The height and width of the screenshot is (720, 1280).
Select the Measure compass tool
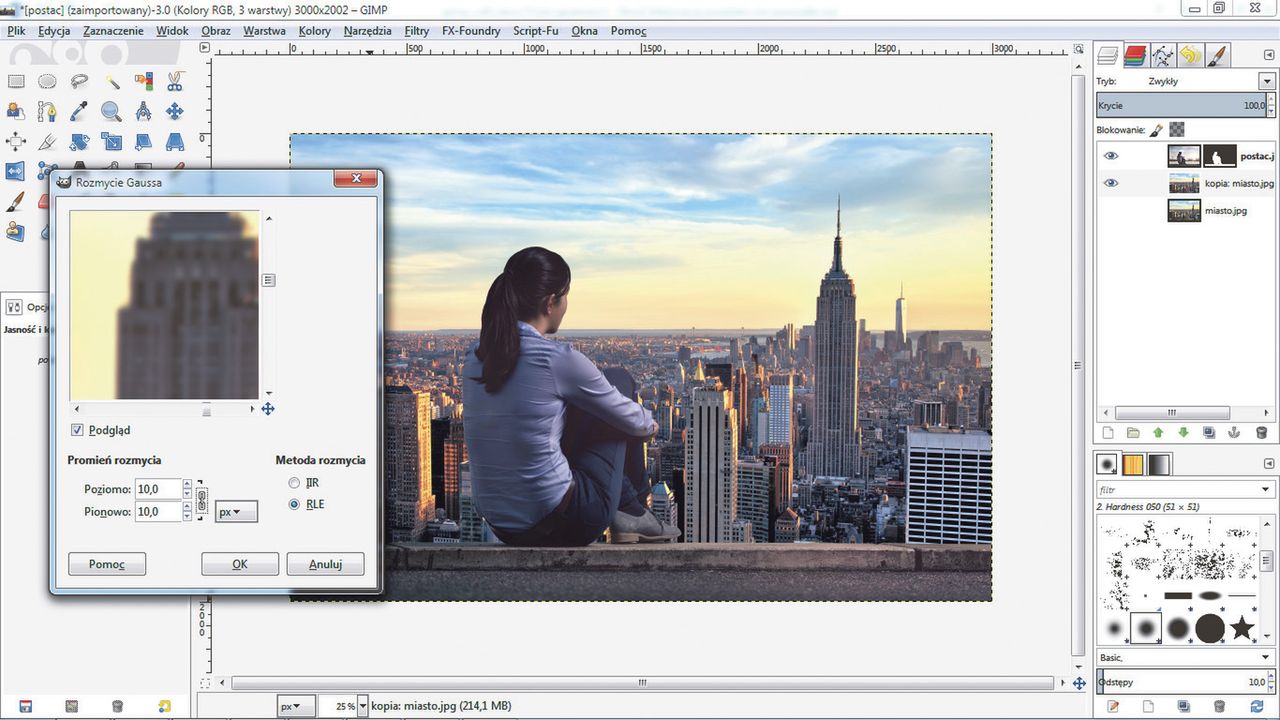pos(143,111)
